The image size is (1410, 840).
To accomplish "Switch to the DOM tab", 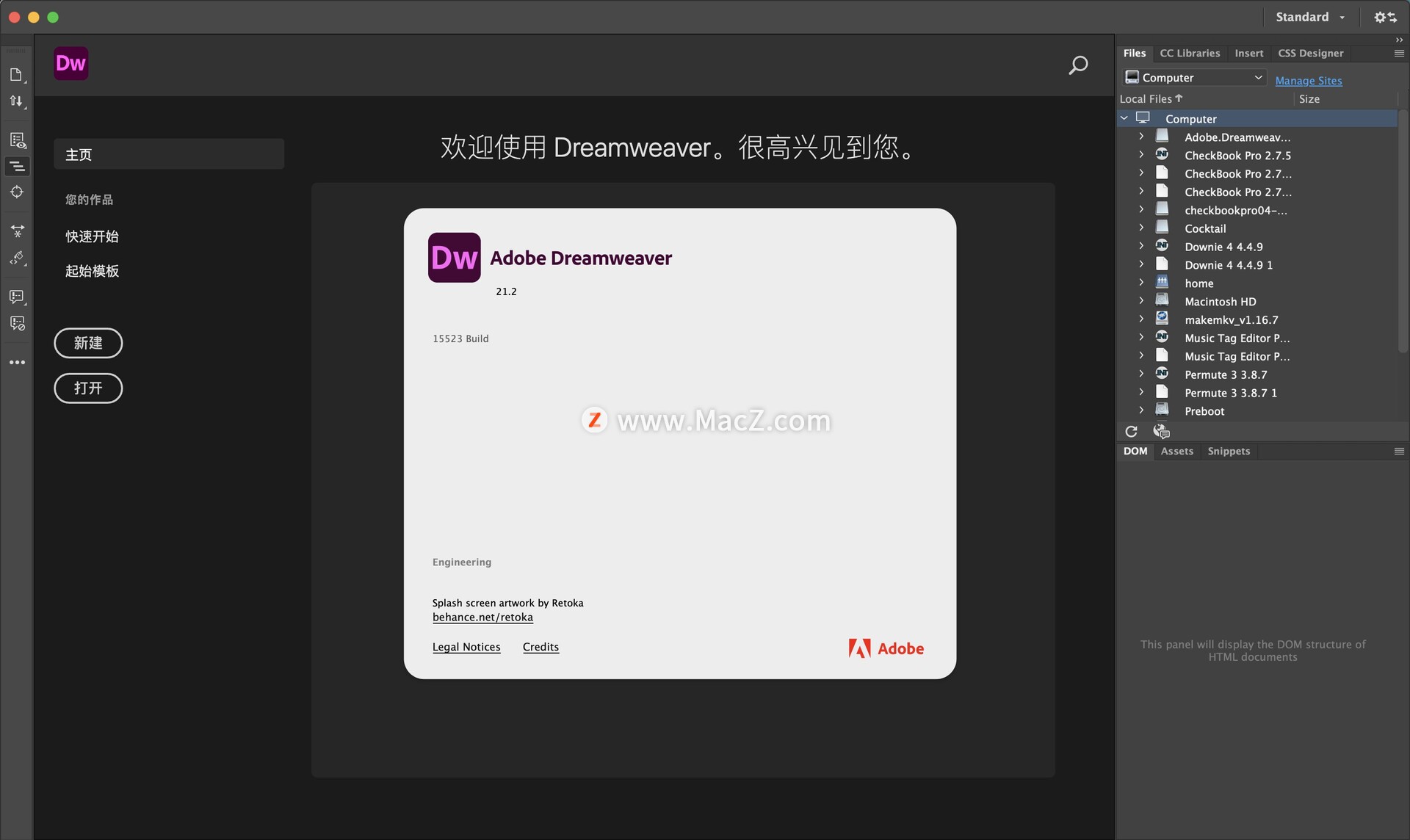I will point(1135,452).
